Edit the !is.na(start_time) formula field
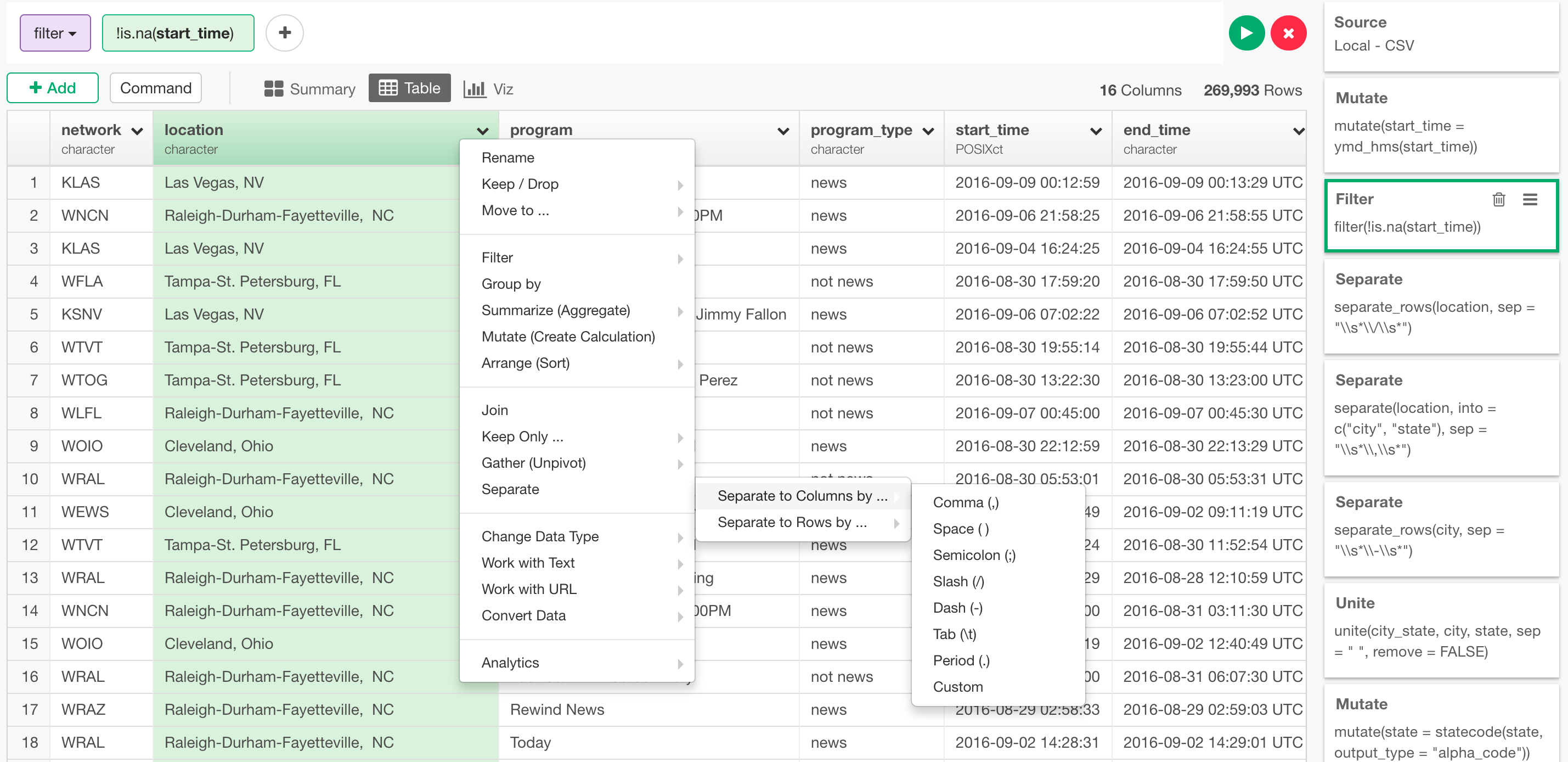1568x762 pixels. [x=178, y=33]
